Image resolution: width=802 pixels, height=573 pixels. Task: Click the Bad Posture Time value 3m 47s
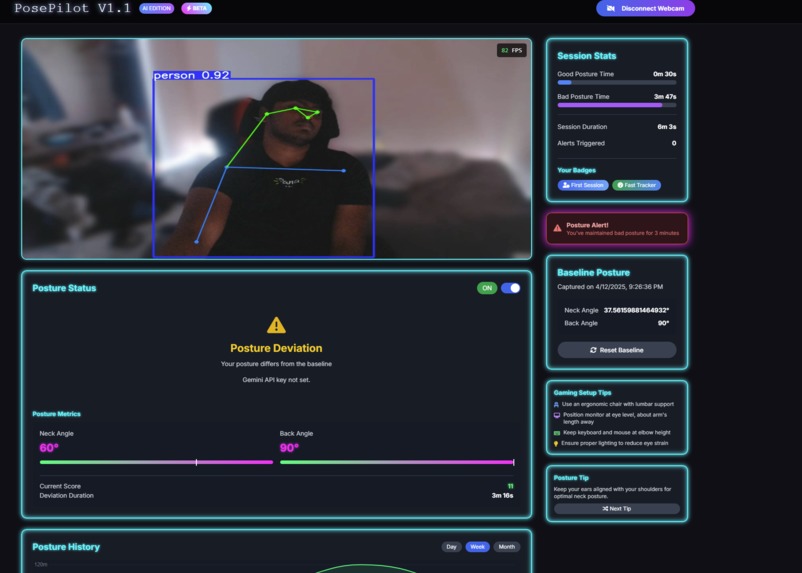click(x=665, y=97)
